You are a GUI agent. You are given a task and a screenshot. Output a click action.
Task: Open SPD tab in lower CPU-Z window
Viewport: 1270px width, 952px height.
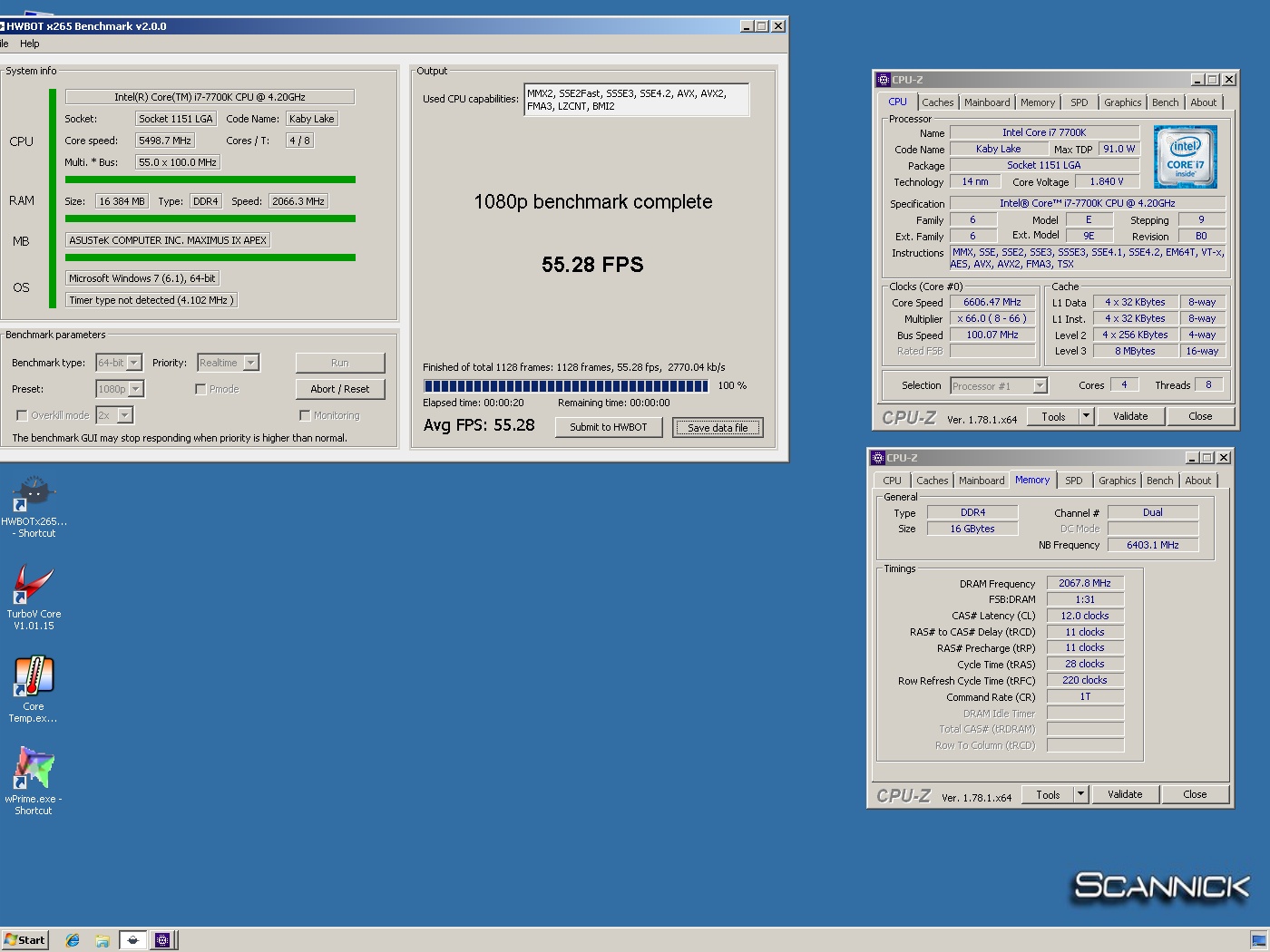click(1074, 481)
